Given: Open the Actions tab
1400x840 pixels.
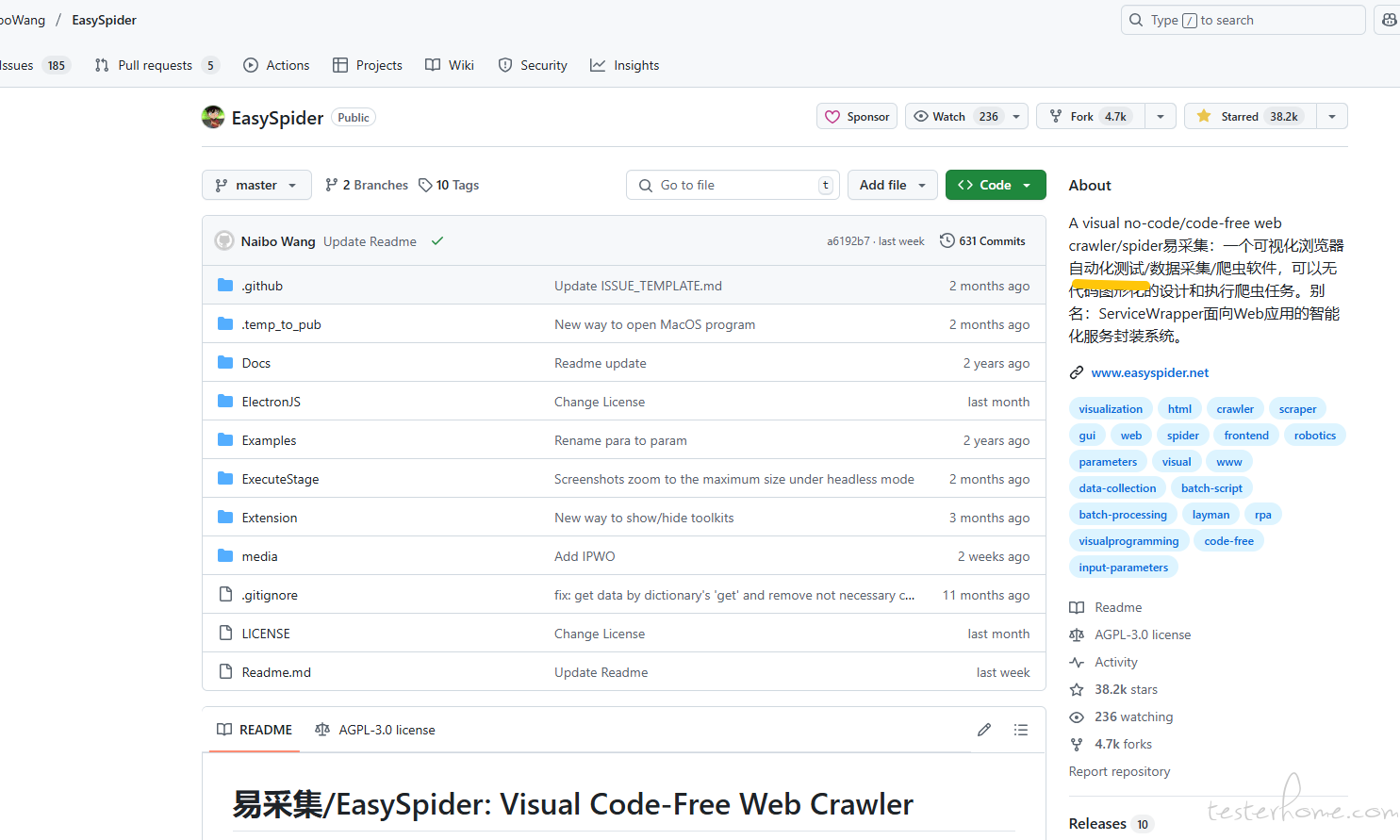Looking at the screenshot, I should (x=276, y=65).
